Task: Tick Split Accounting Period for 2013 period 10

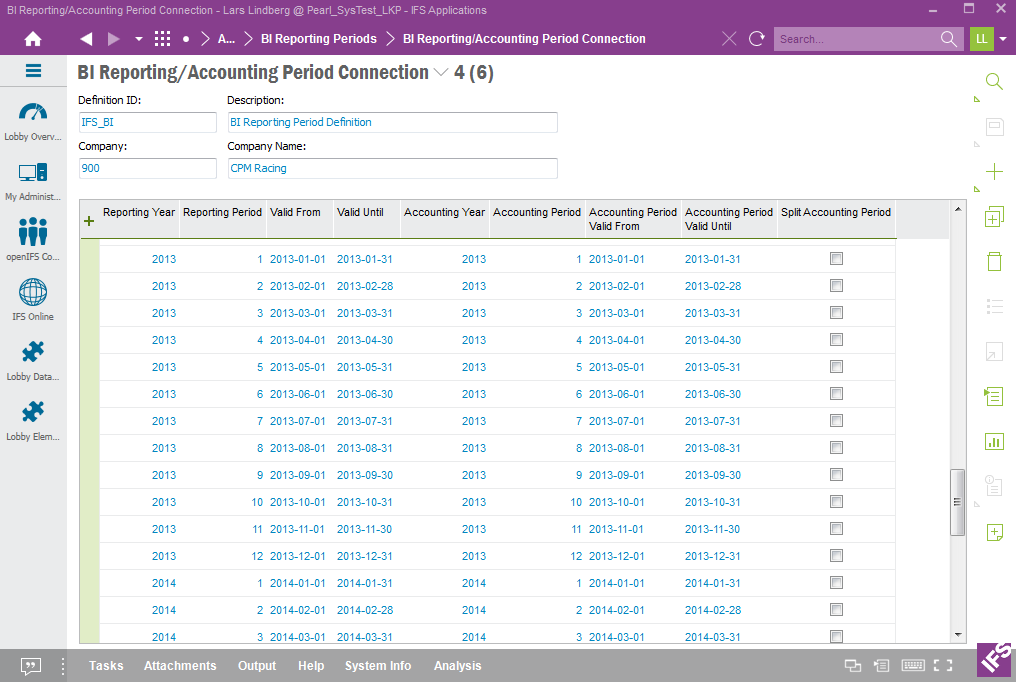Action: [x=837, y=502]
